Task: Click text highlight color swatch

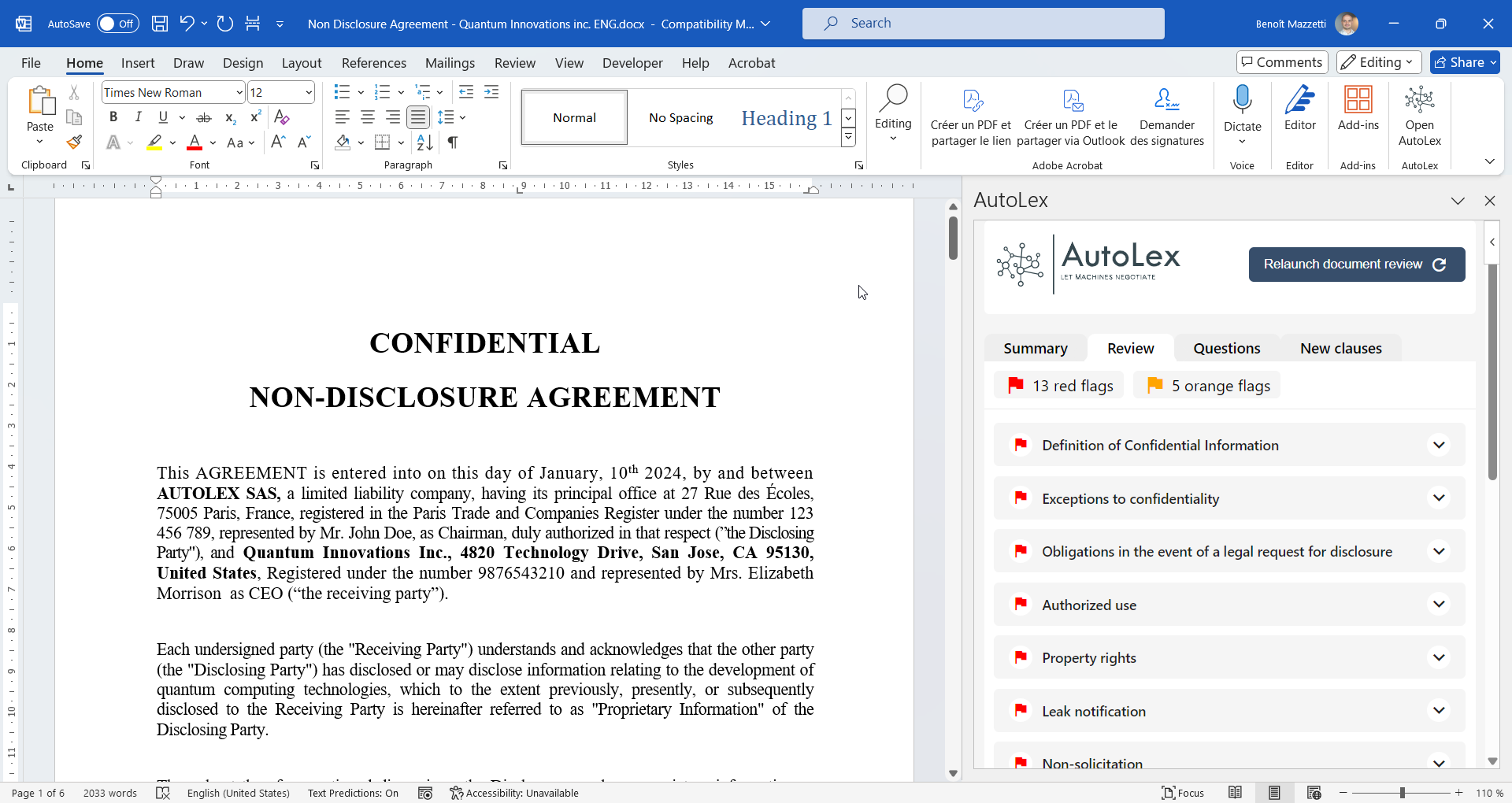Action: pos(154,142)
